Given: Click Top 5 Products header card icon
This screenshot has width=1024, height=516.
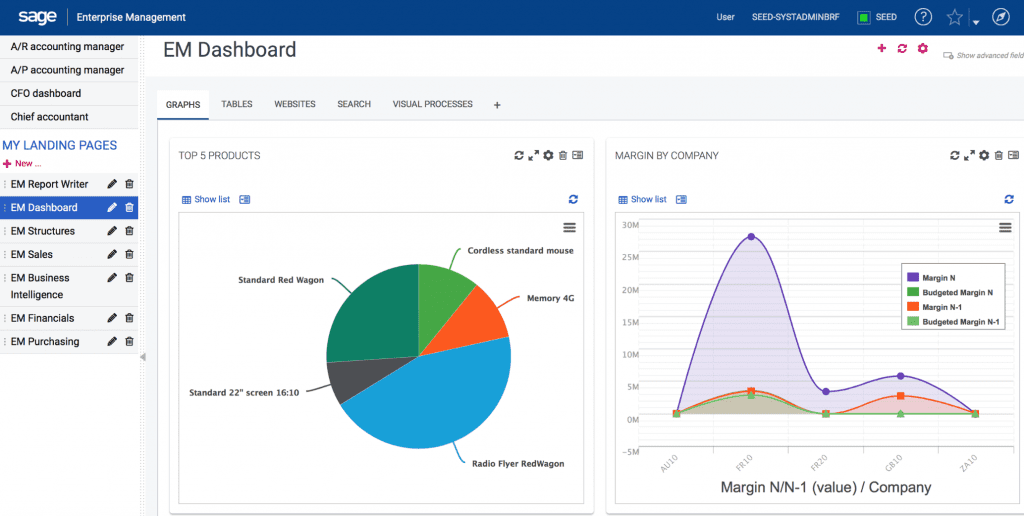Looking at the screenshot, I should click(577, 155).
